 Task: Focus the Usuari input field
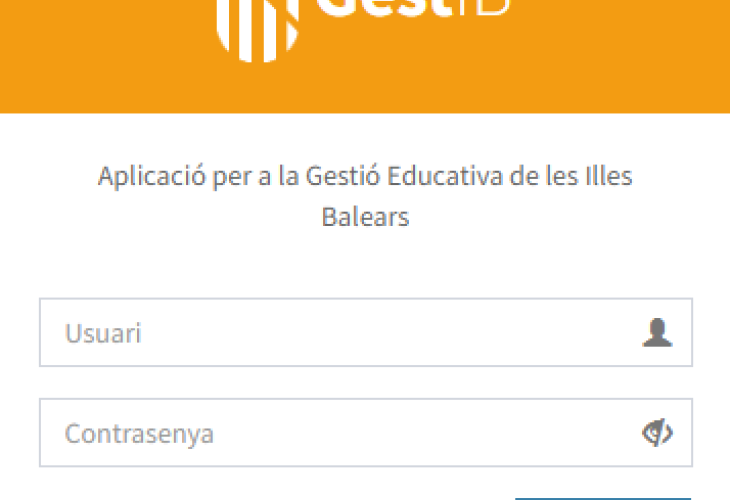340,332
